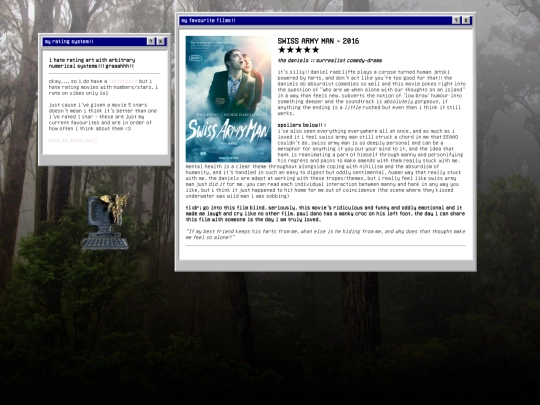The width and height of the screenshot is (540, 405).
Task: Click 'the daniels :: surrealist comedy-drama' subtitle
Action: click(x=330, y=61)
